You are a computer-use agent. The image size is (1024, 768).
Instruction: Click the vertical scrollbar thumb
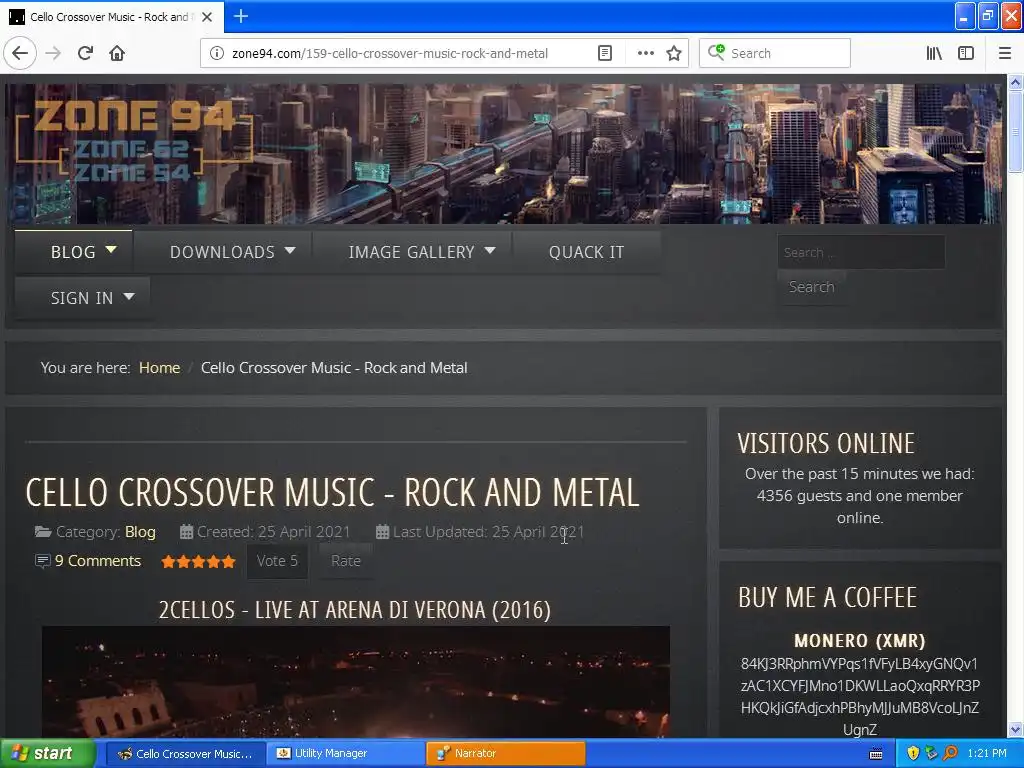click(1015, 131)
